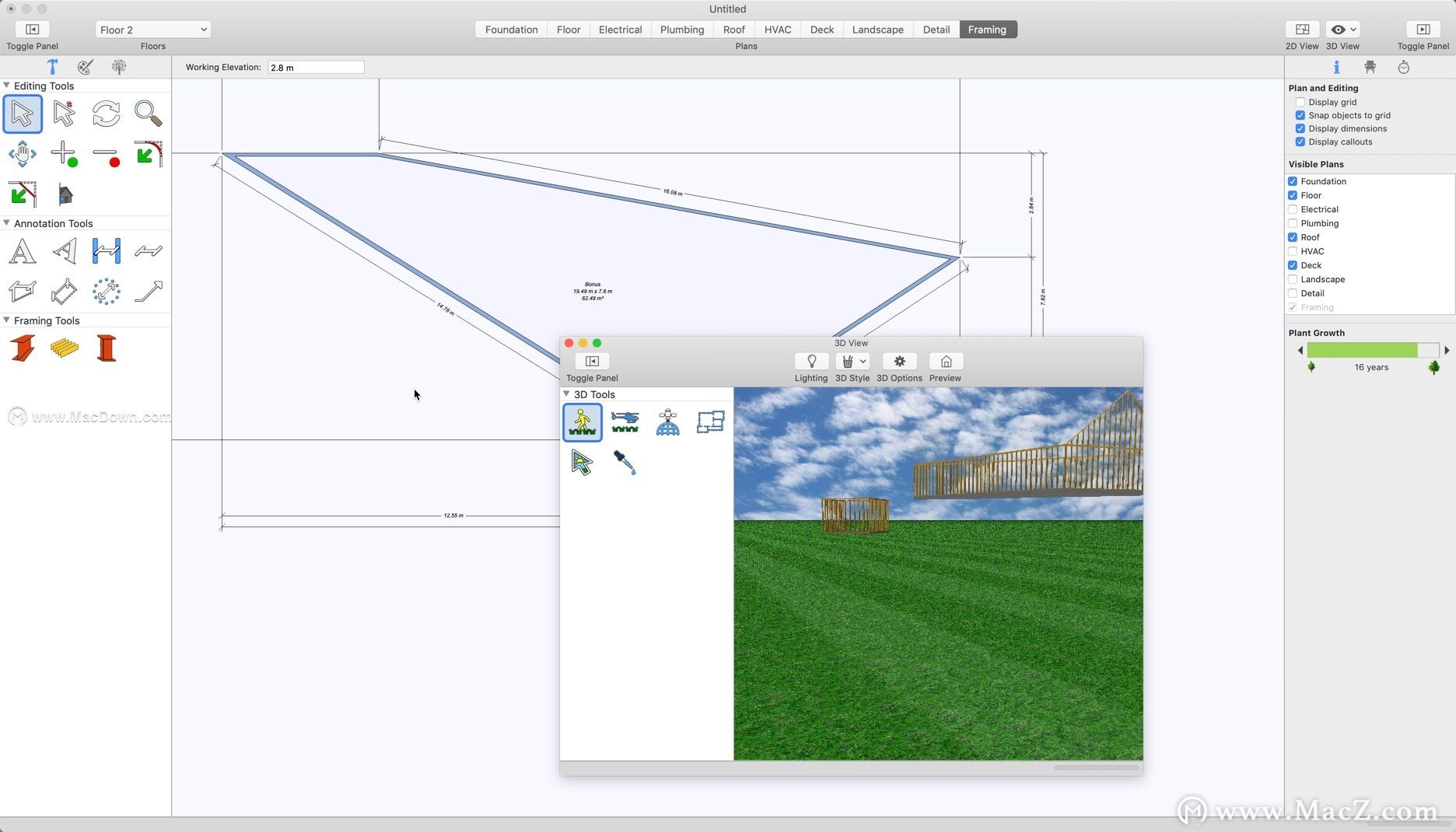Viewport: 1456px width, 832px height.
Task: Select the point edit arrow tool
Action: point(64,114)
